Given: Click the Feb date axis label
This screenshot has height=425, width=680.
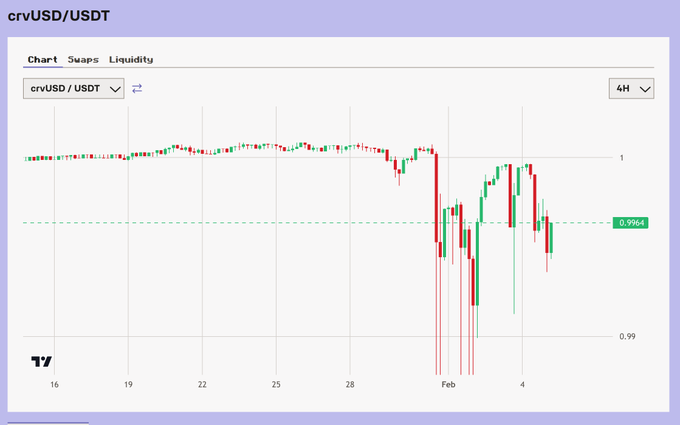Looking at the screenshot, I should point(448,385).
